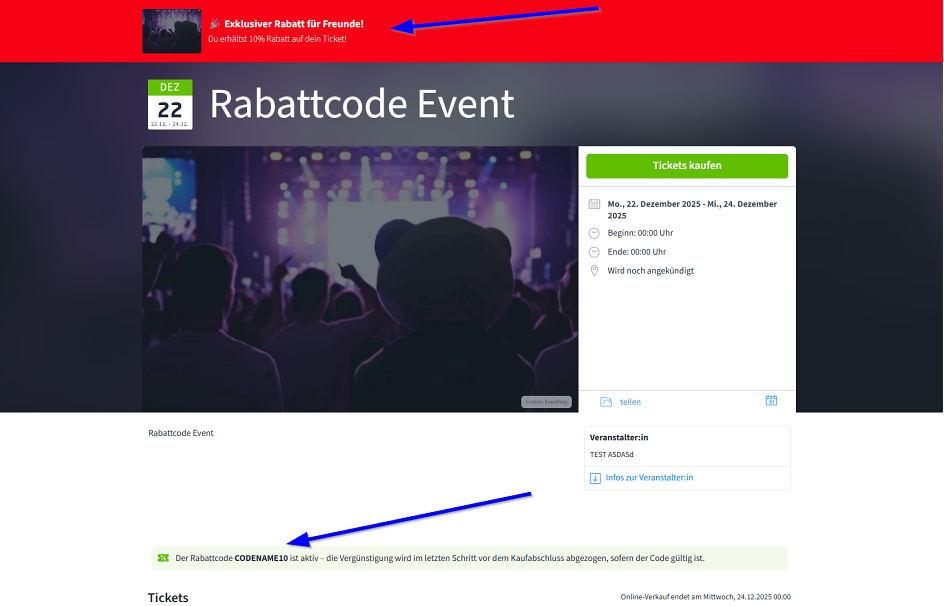Click the green Tickets kaufen button
The height and width of the screenshot is (606, 944).
pos(686,166)
